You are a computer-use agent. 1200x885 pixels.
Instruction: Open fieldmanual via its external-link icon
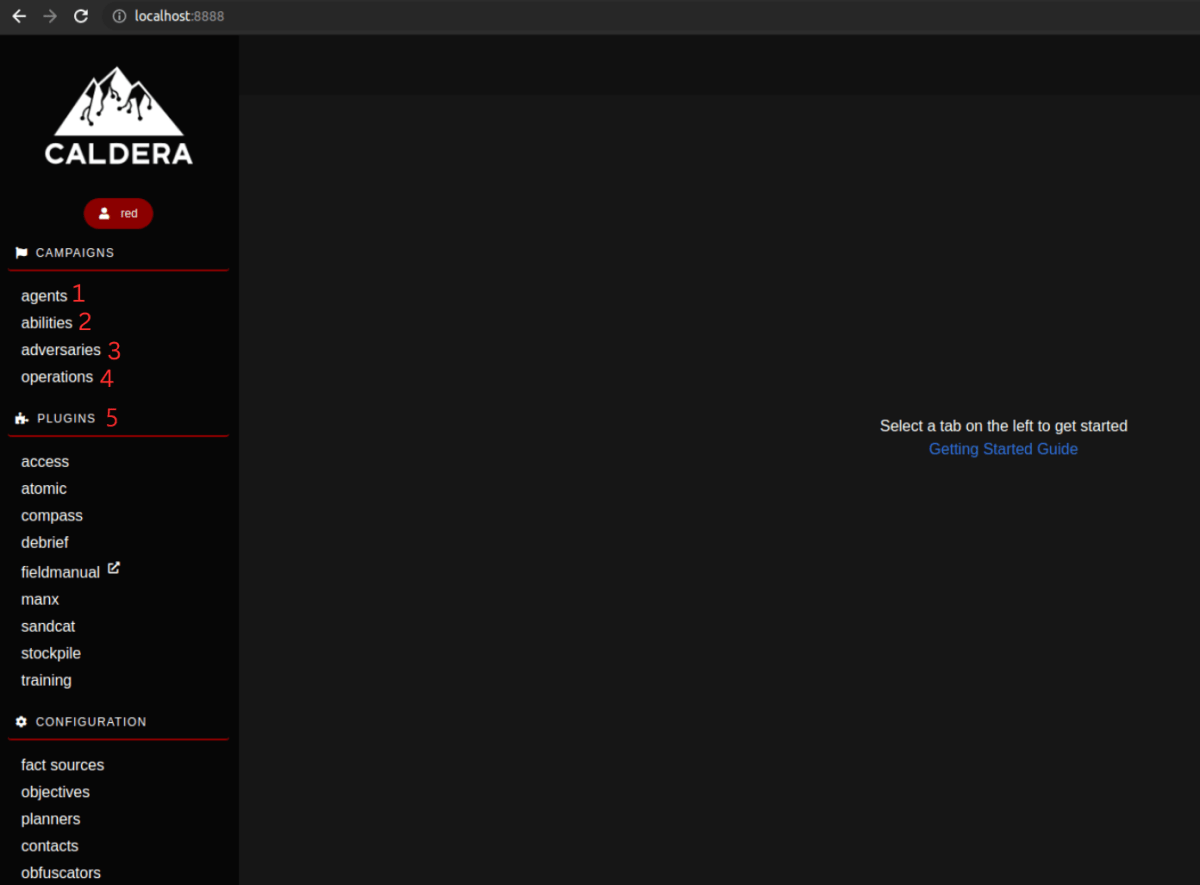pyautogui.click(x=113, y=567)
